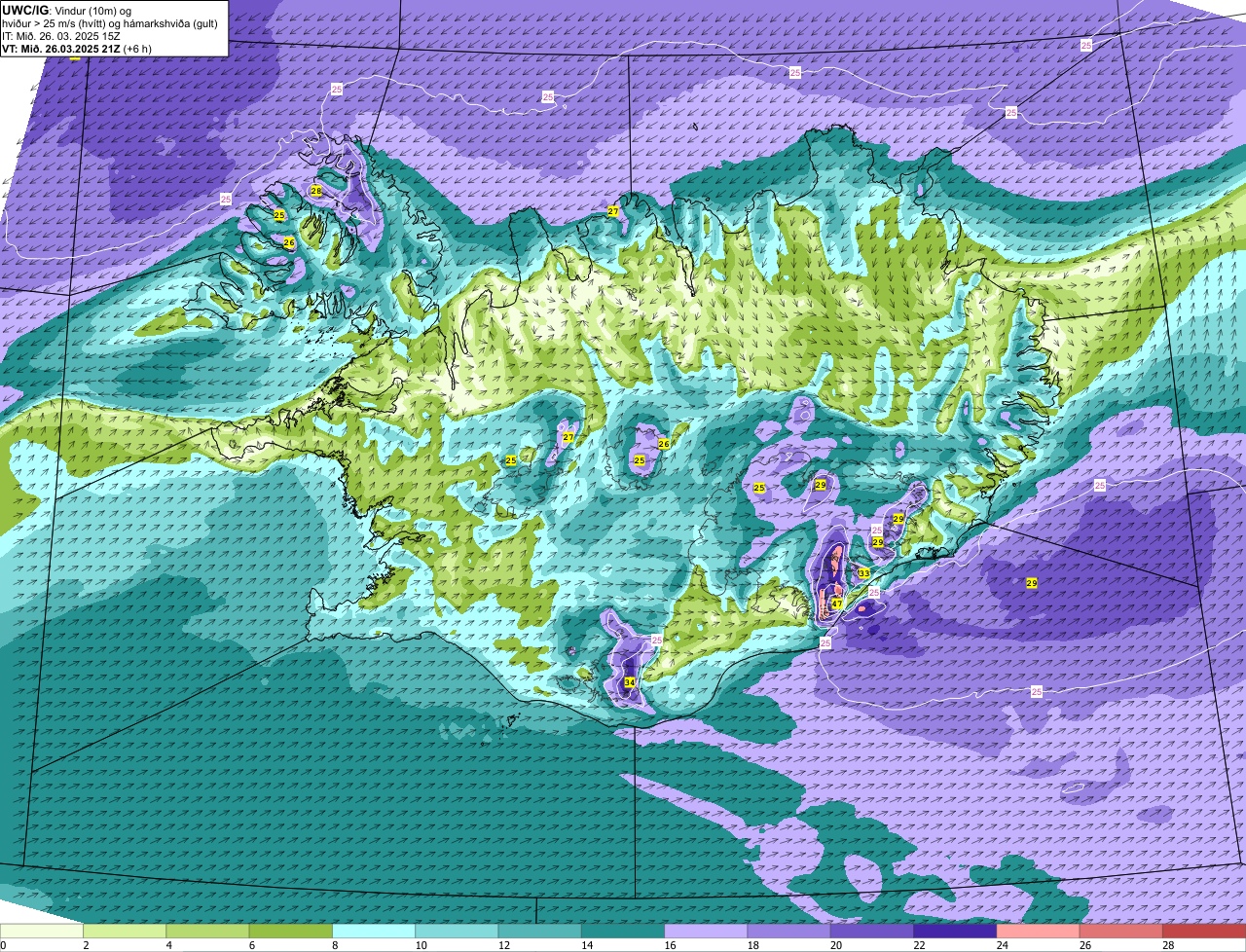Select the 12–14 m/s medium teal scale swatch
This screenshot has height=952, width=1246.
tap(540, 931)
